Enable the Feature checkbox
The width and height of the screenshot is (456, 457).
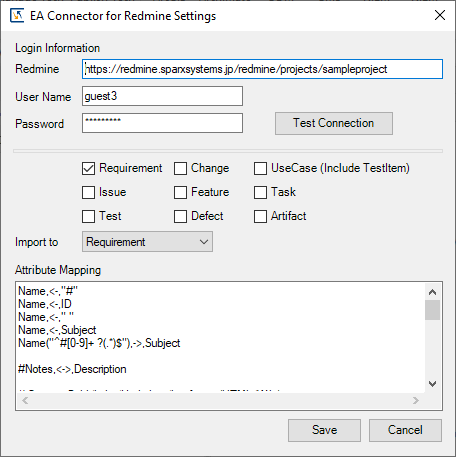(180, 192)
